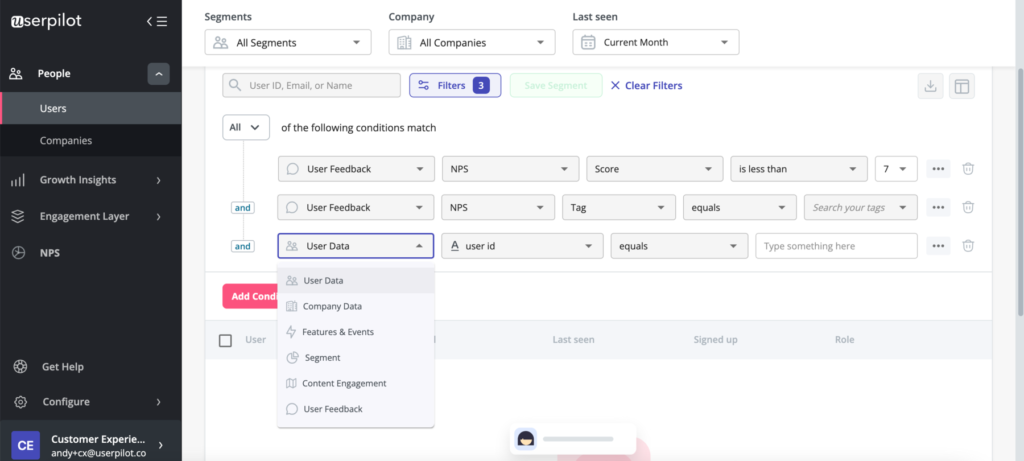Open the table column layout icon

click(961, 86)
